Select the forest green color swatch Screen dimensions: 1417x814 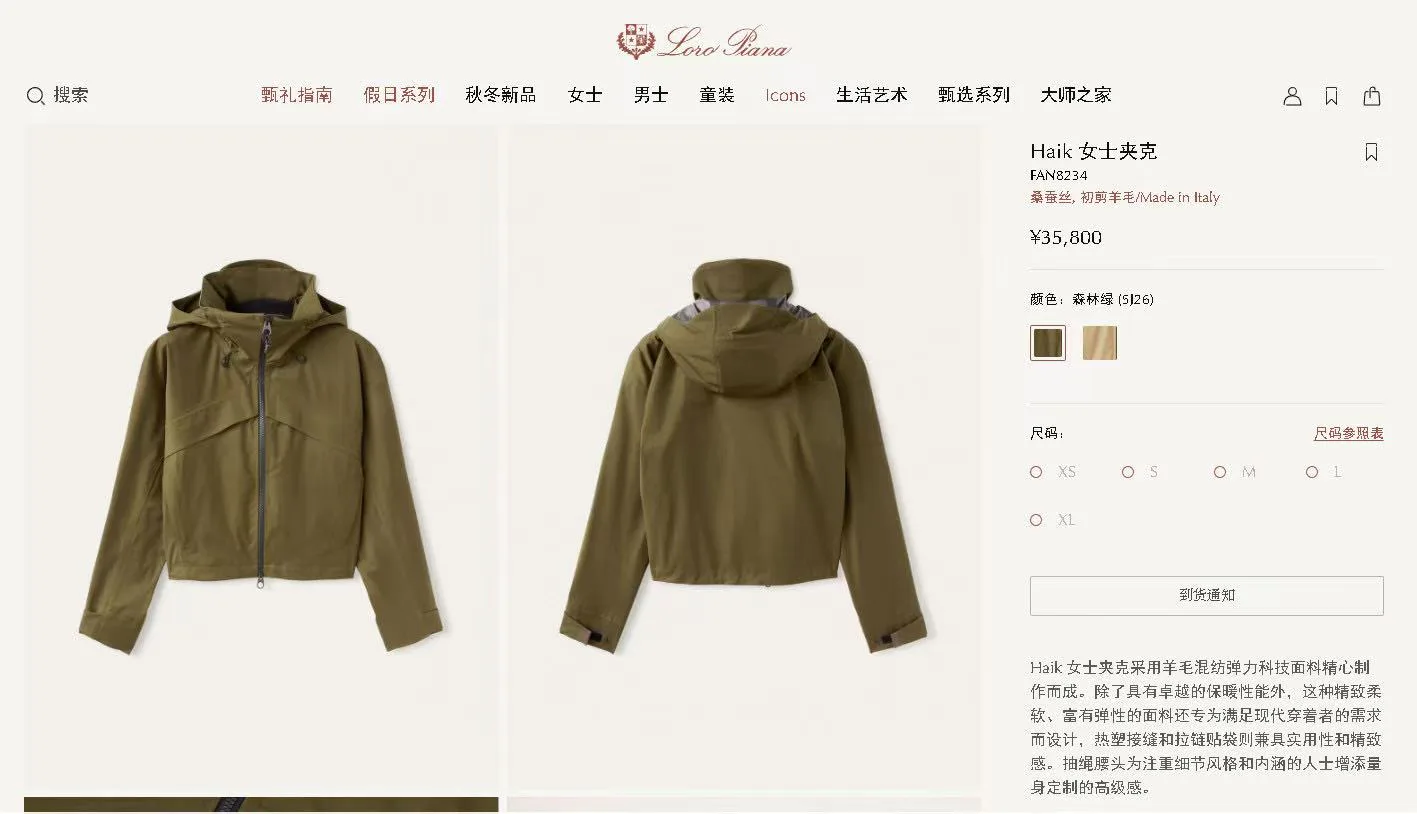pos(1048,343)
